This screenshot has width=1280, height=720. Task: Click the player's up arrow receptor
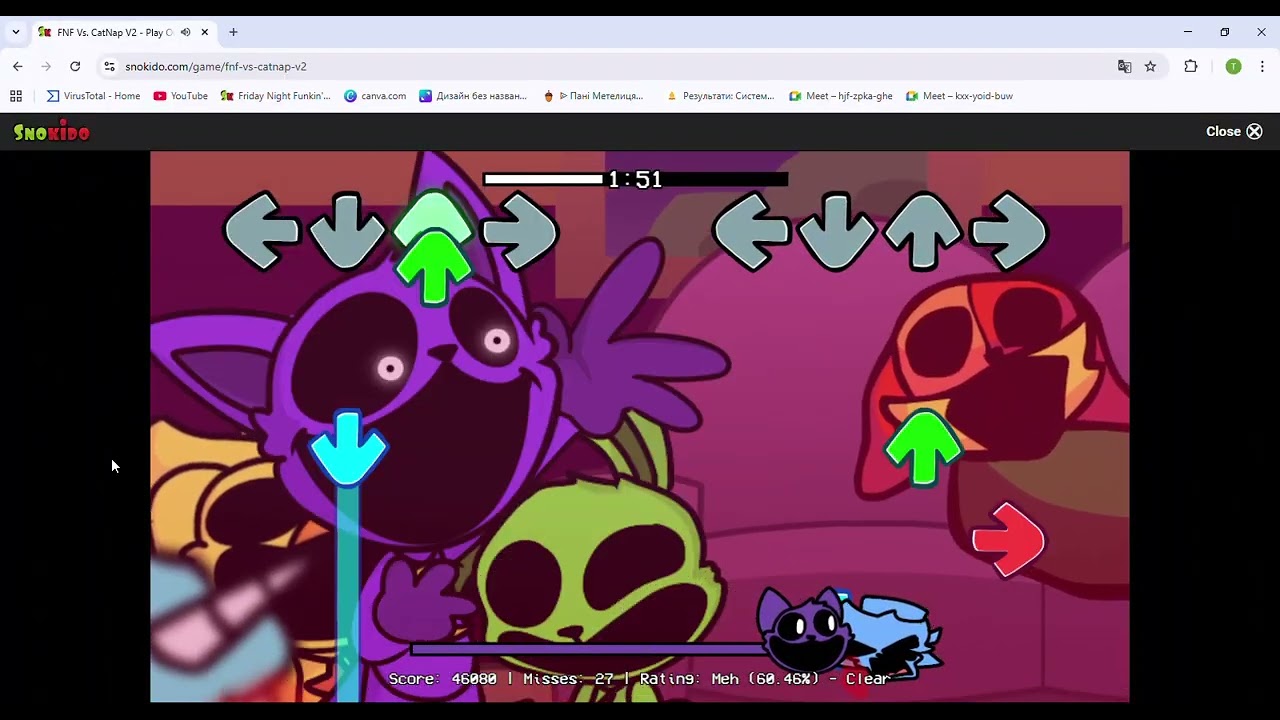pos(923,231)
